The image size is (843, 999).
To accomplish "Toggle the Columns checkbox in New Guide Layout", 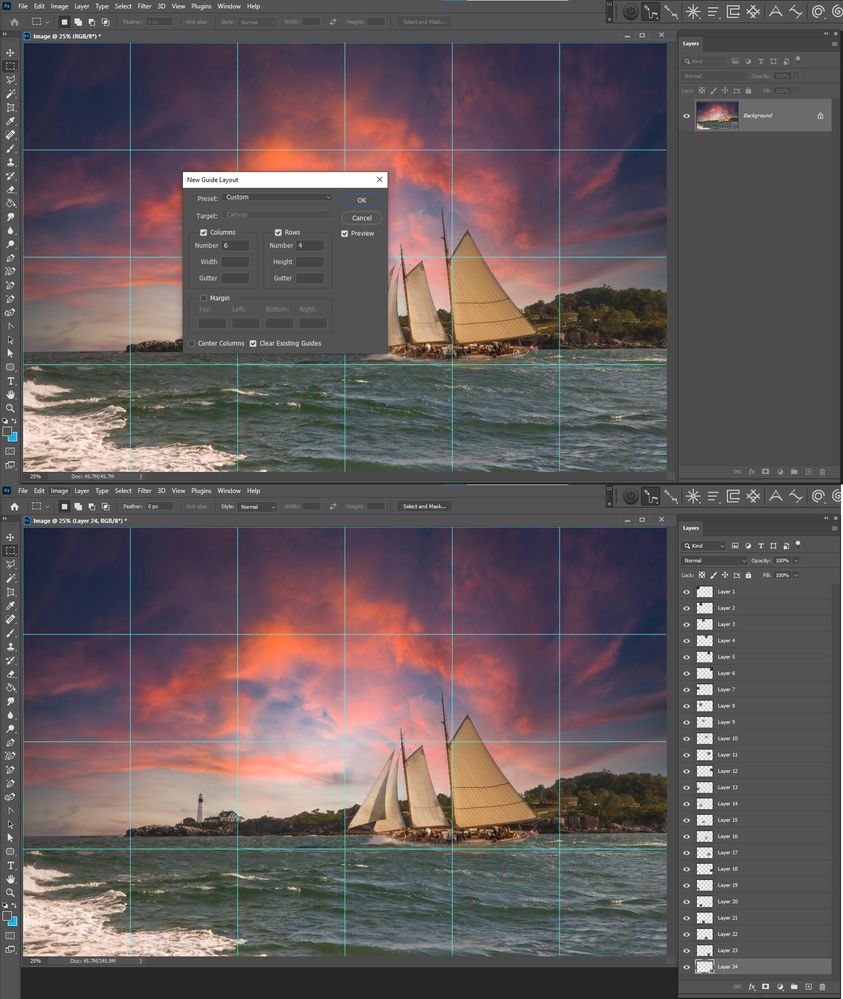I will [203, 233].
